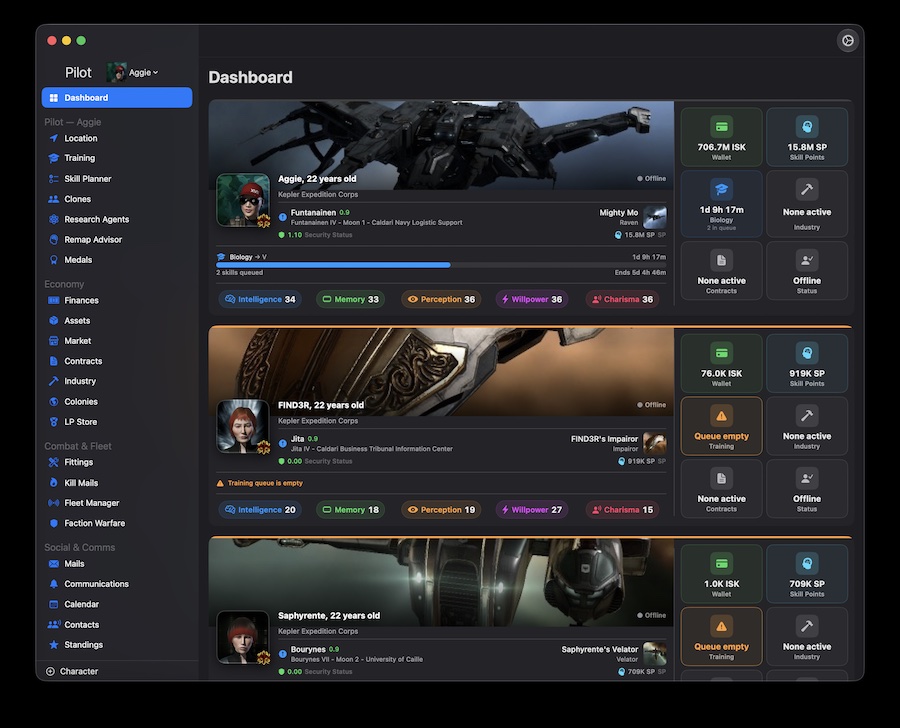Click the Standings star icon

coord(53,645)
